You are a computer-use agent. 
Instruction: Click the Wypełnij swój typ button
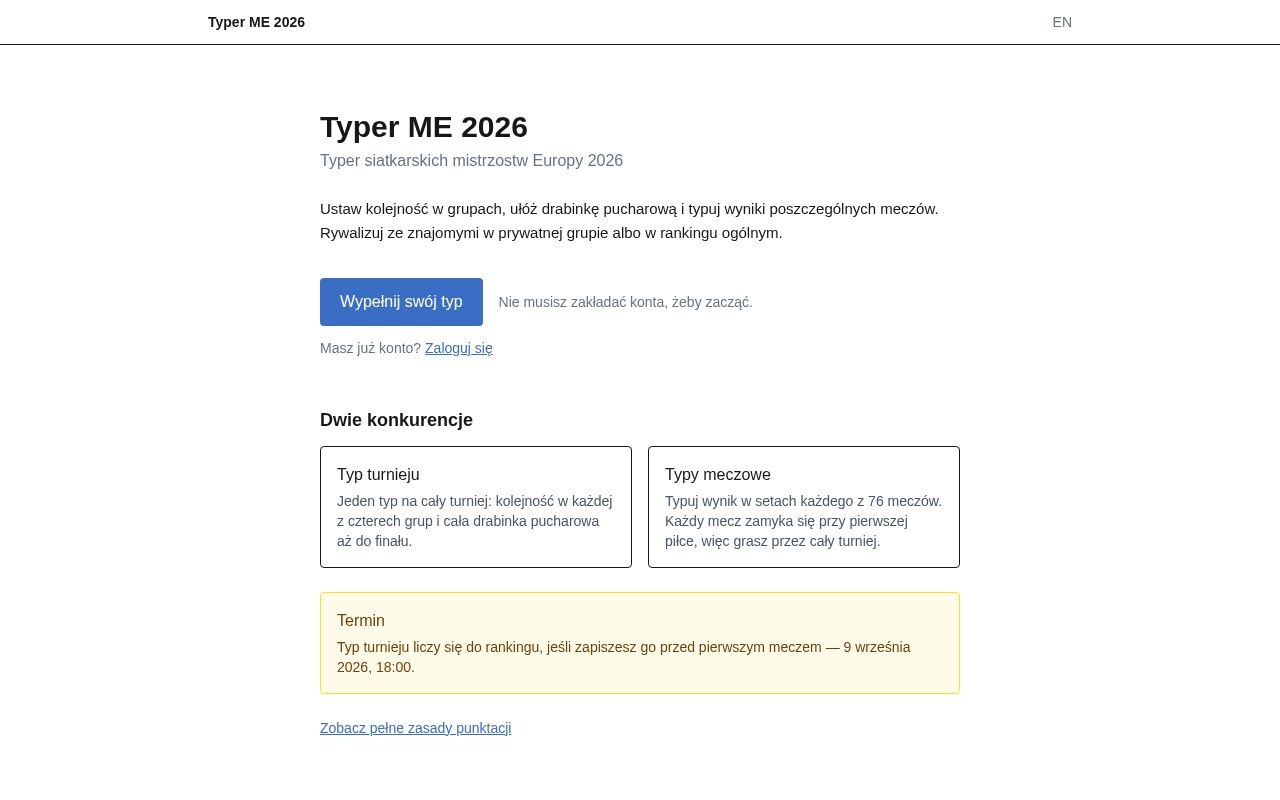pos(401,302)
